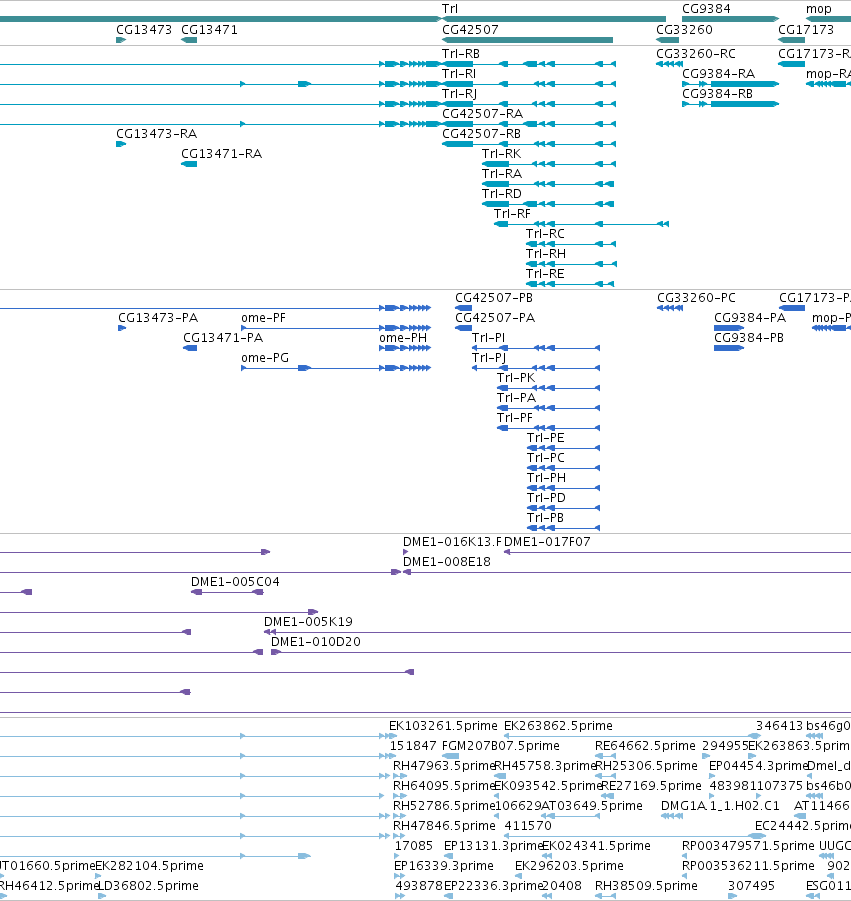Screen dimensions: 851x901
Task: Click protein Trl-PF
Action: [515, 418]
